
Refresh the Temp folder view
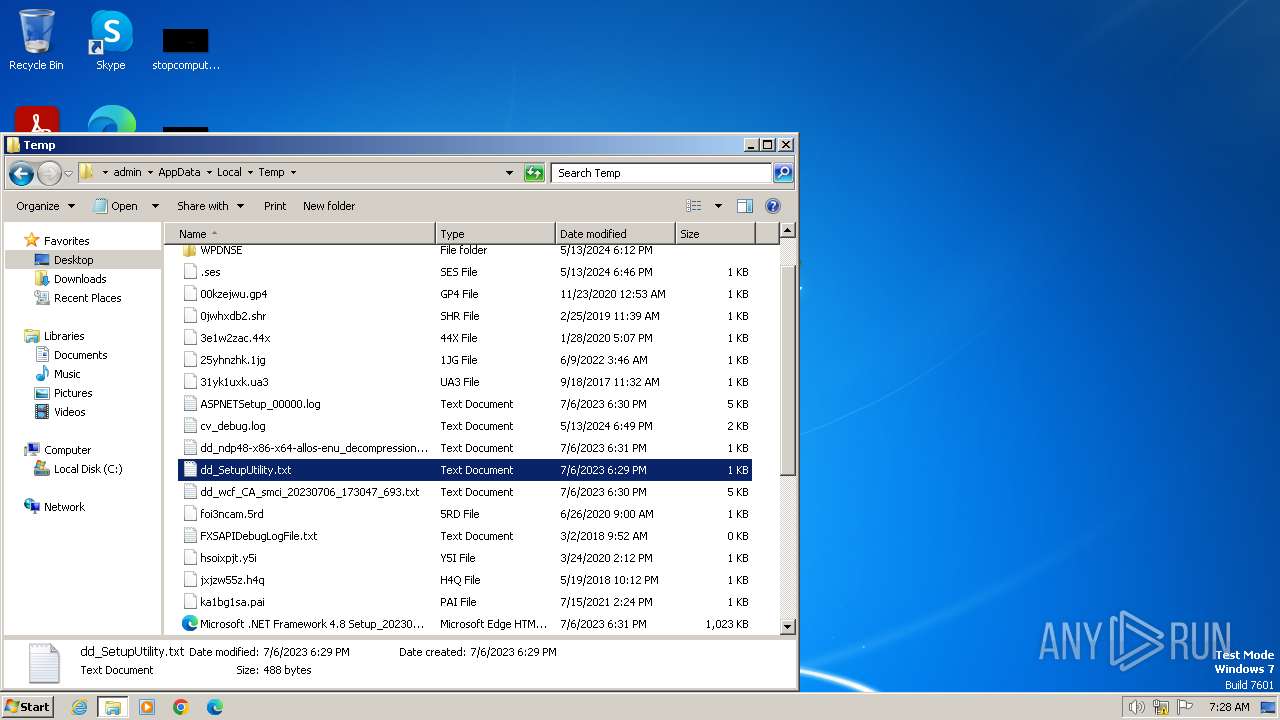tap(534, 173)
